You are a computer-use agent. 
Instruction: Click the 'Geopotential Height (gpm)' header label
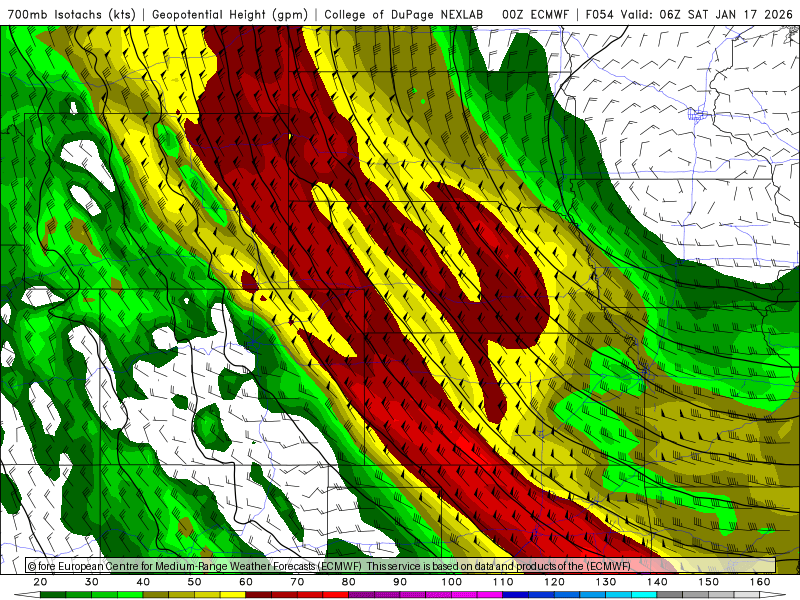(x=230, y=15)
